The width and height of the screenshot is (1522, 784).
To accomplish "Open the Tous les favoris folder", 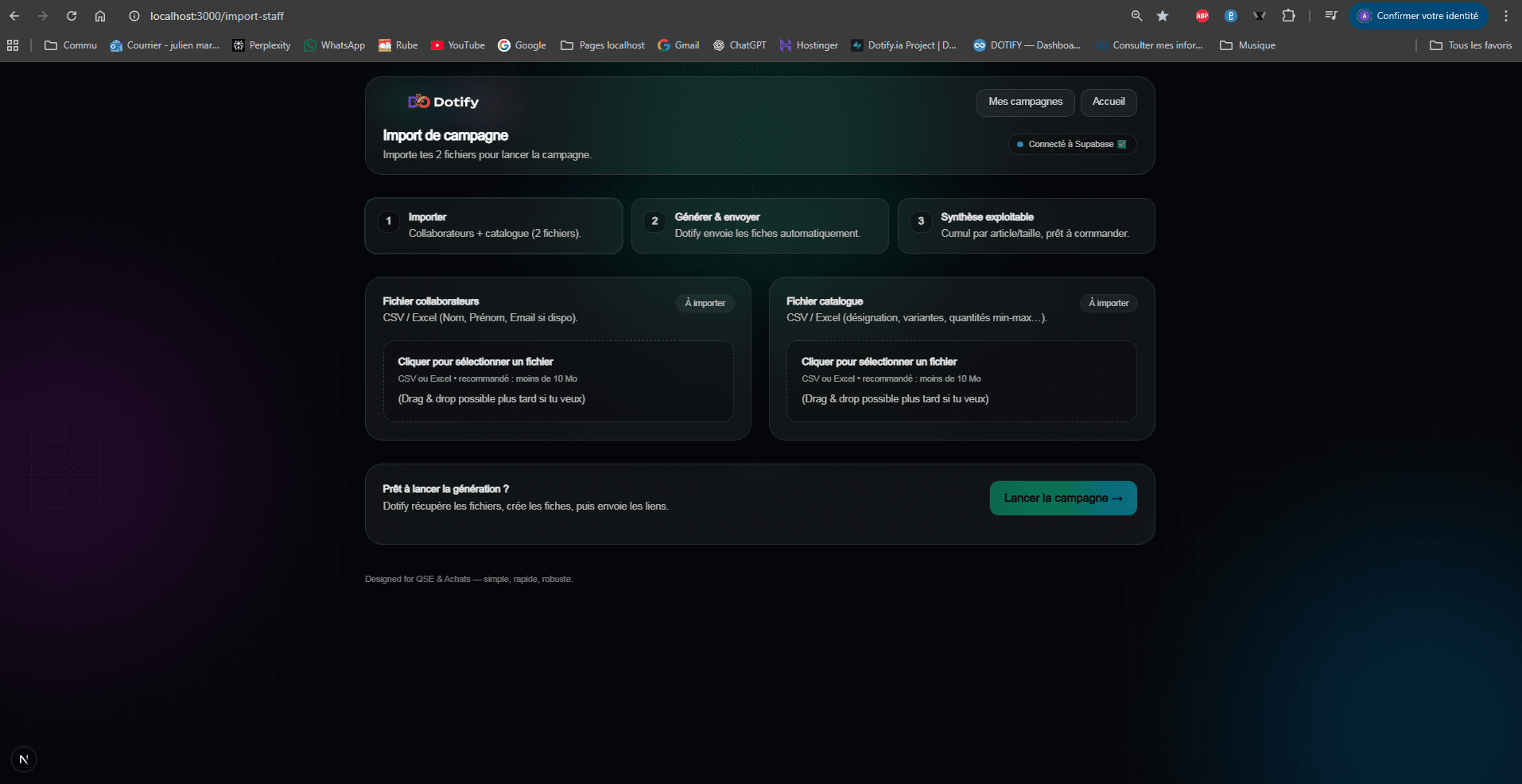I will (x=1471, y=45).
